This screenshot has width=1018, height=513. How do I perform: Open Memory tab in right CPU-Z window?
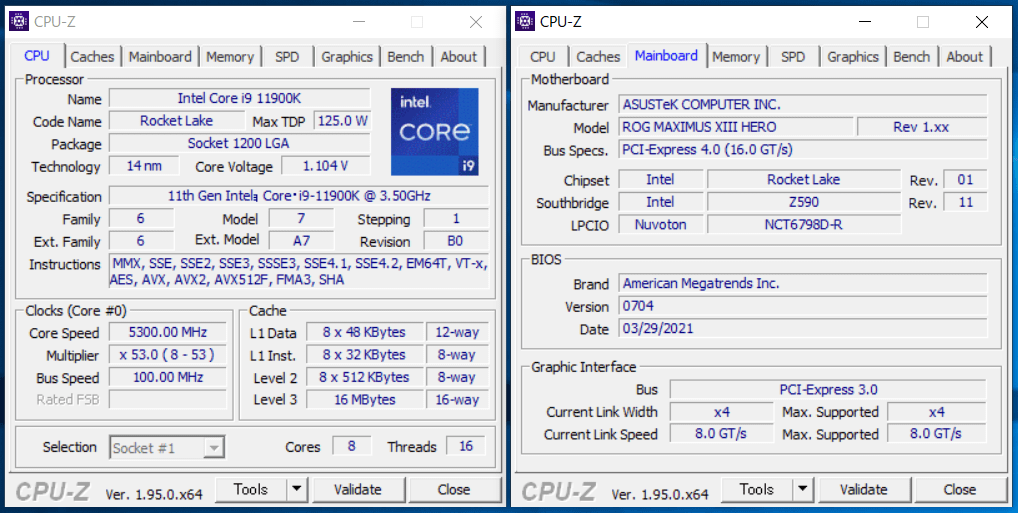click(736, 56)
